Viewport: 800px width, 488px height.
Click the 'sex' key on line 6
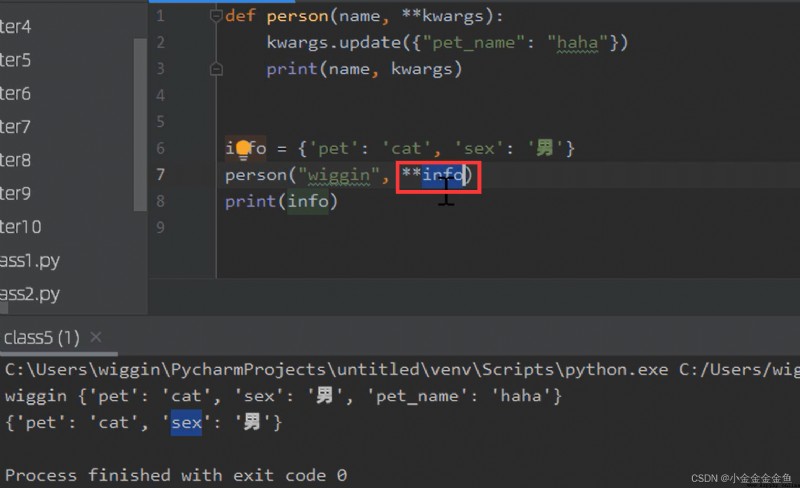[x=479, y=149]
